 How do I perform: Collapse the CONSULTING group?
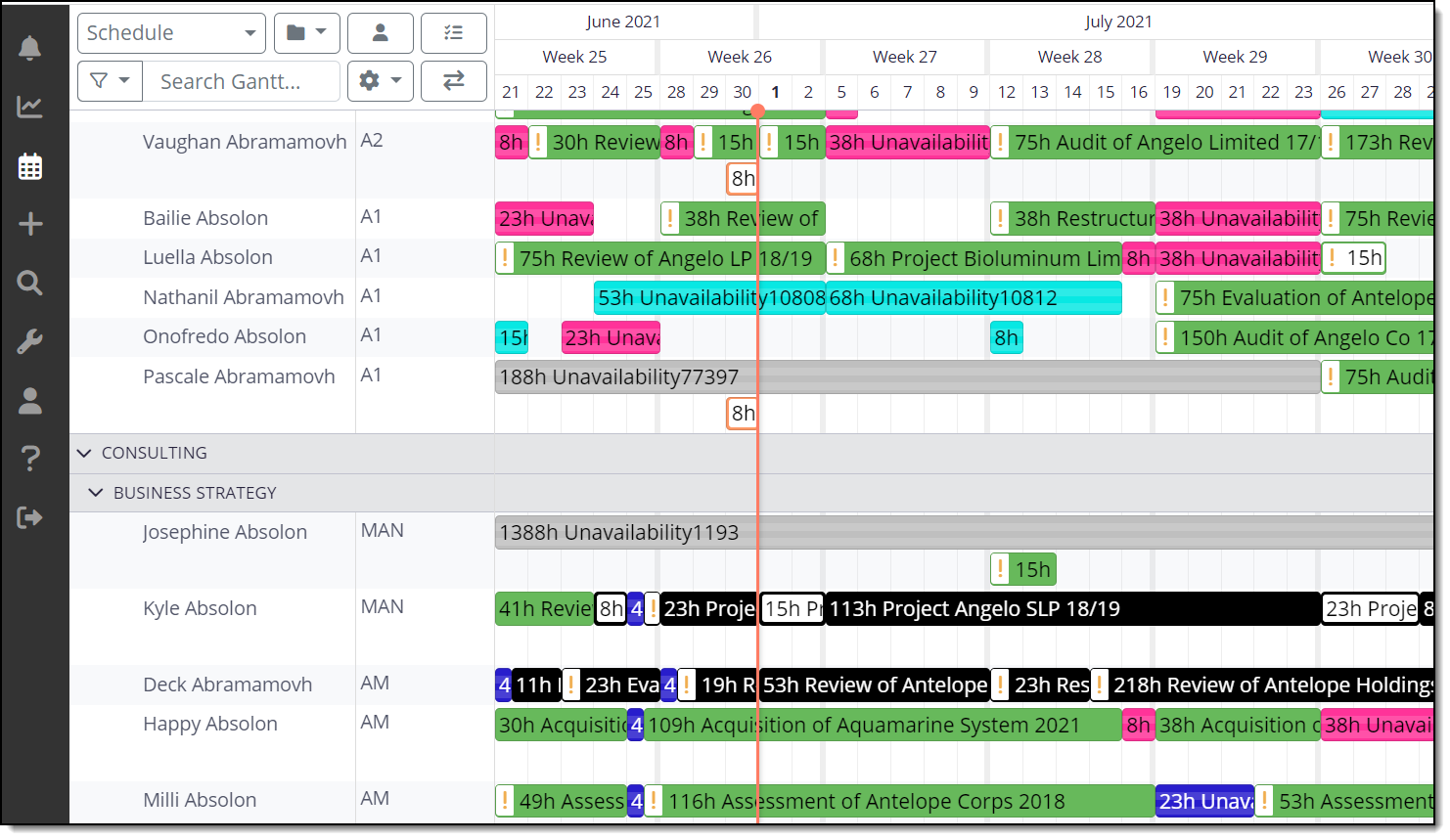point(84,453)
